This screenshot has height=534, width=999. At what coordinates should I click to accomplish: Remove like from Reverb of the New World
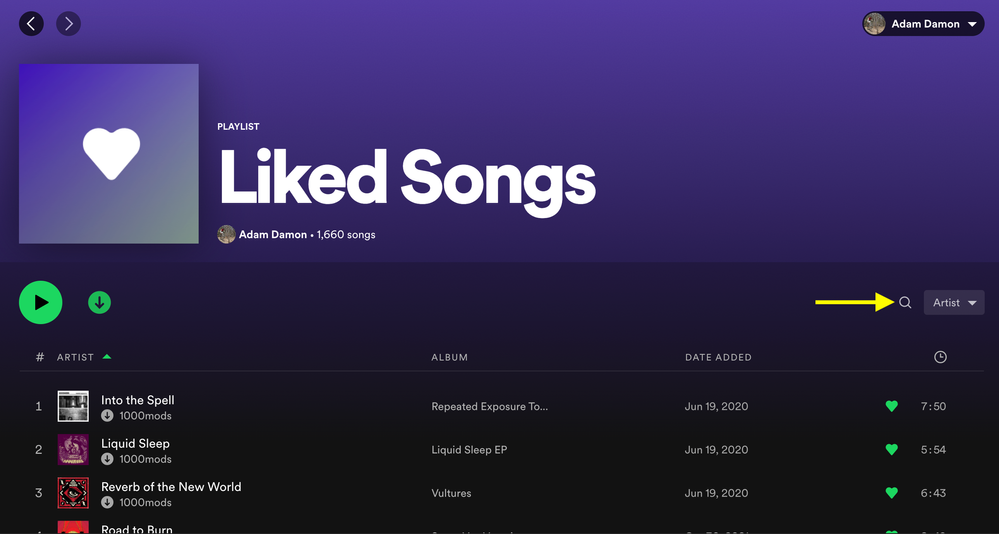tap(891, 493)
